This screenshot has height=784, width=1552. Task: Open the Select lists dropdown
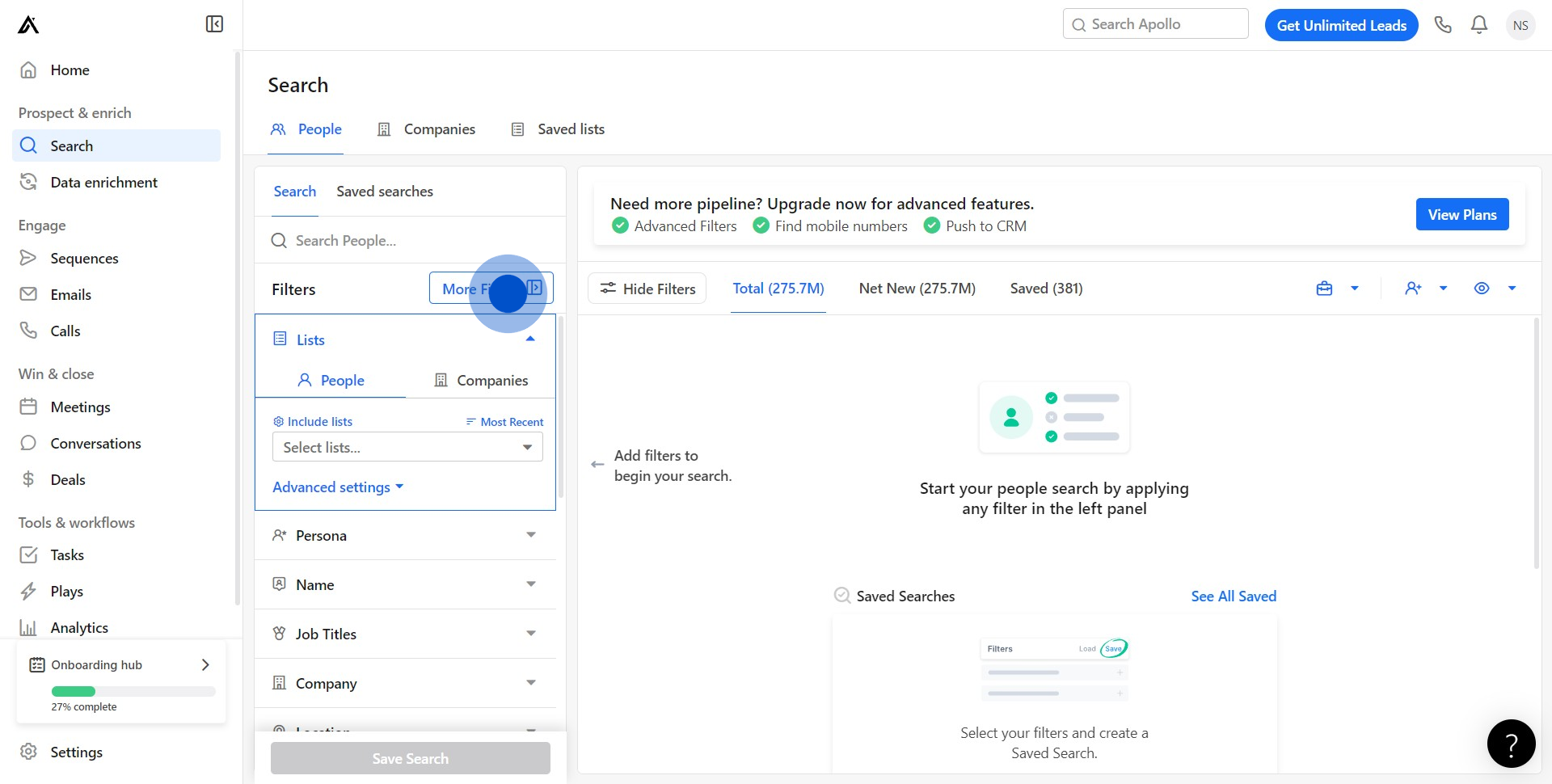click(x=407, y=447)
